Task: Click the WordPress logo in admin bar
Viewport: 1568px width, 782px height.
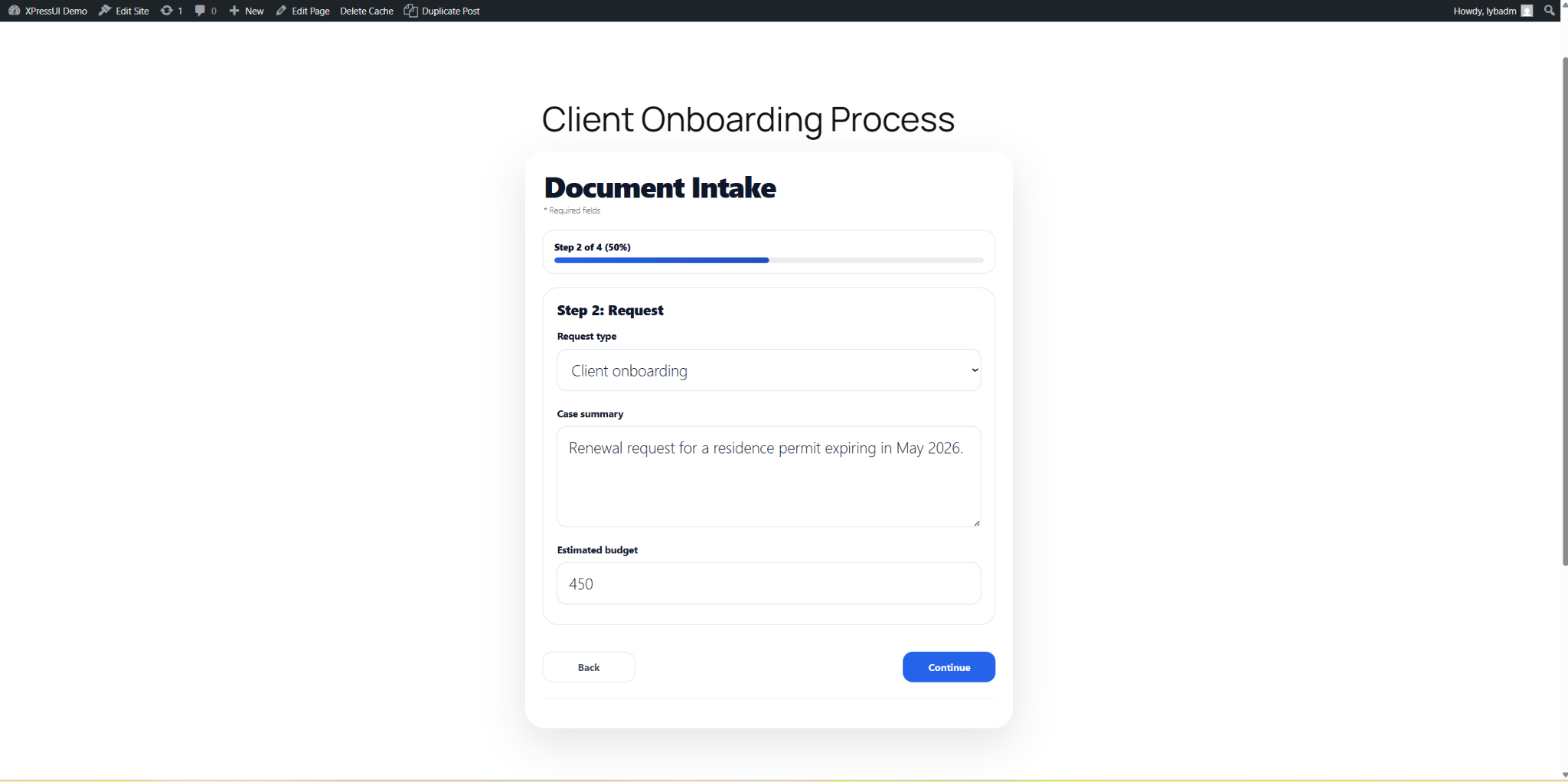Action: (13, 11)
